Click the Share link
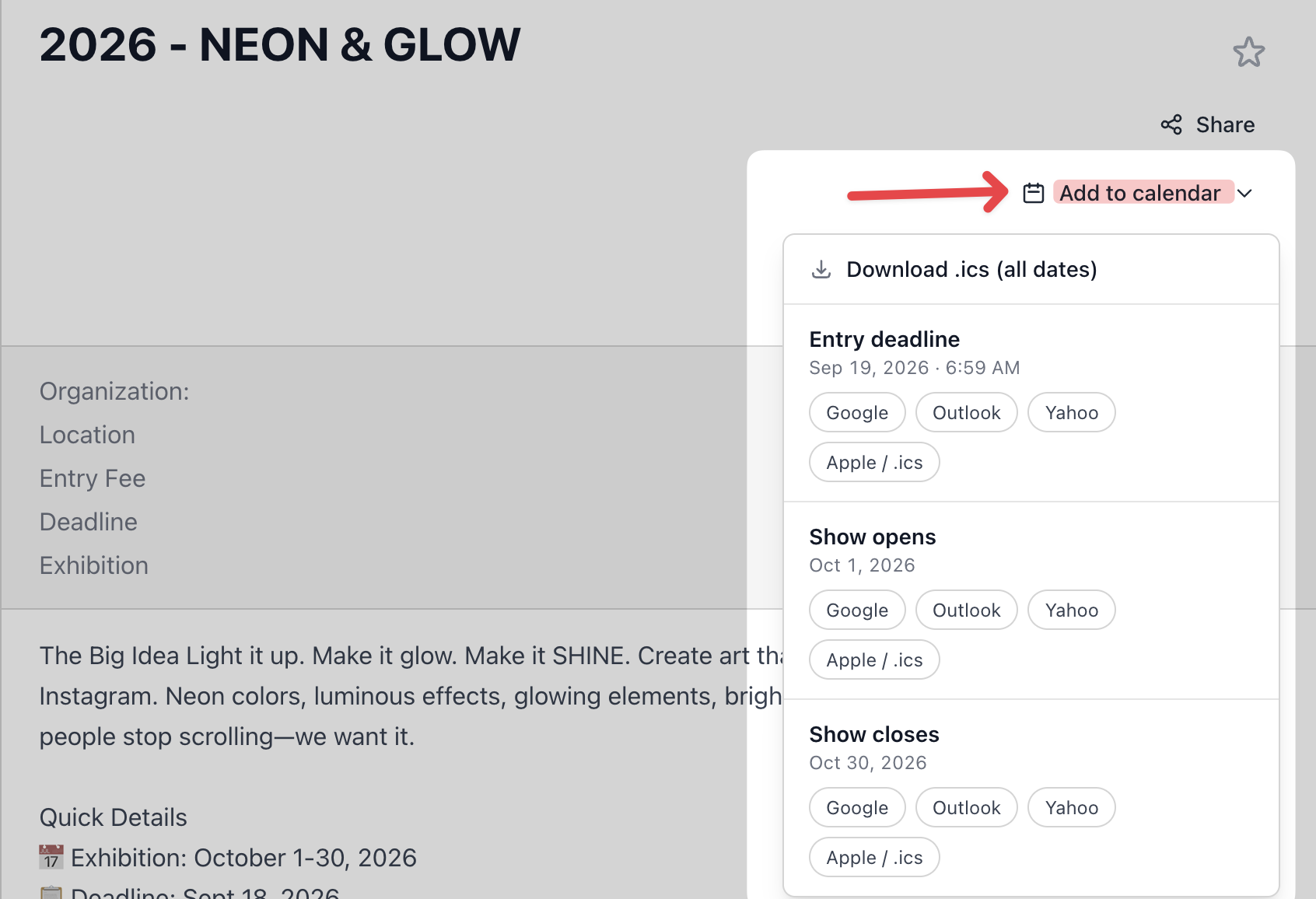Image resolution: width=1316 pixels, height=899 pixels. [1225, 124]
